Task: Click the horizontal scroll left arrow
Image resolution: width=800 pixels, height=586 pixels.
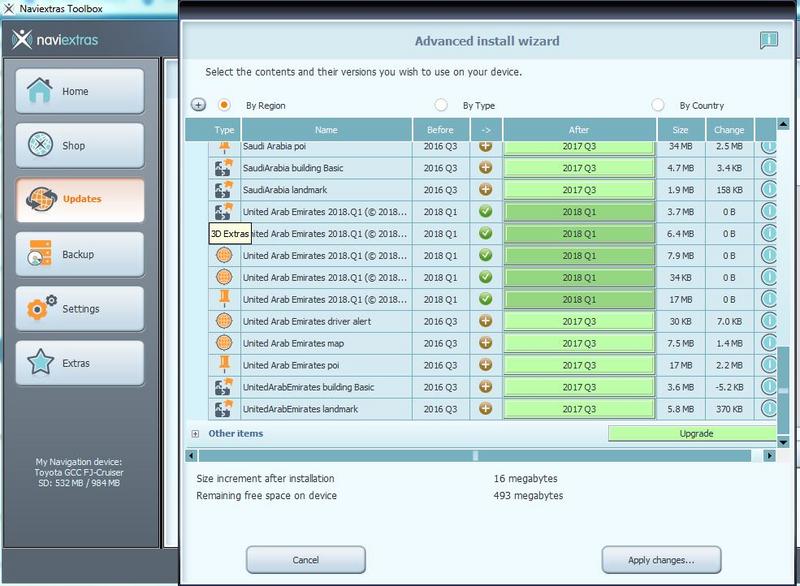Action: pos(191,455)
